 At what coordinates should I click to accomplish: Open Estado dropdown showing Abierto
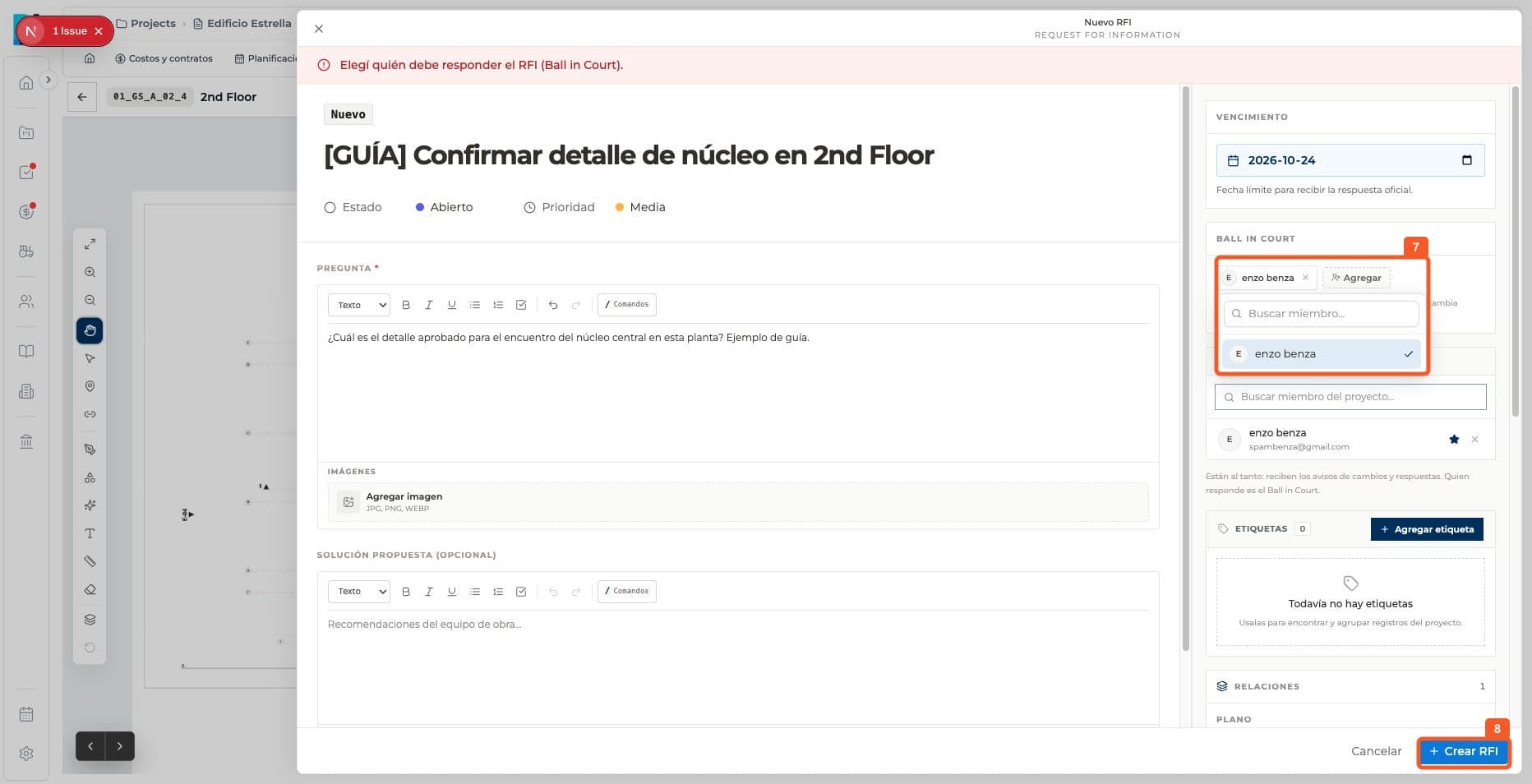pos(444,207)
